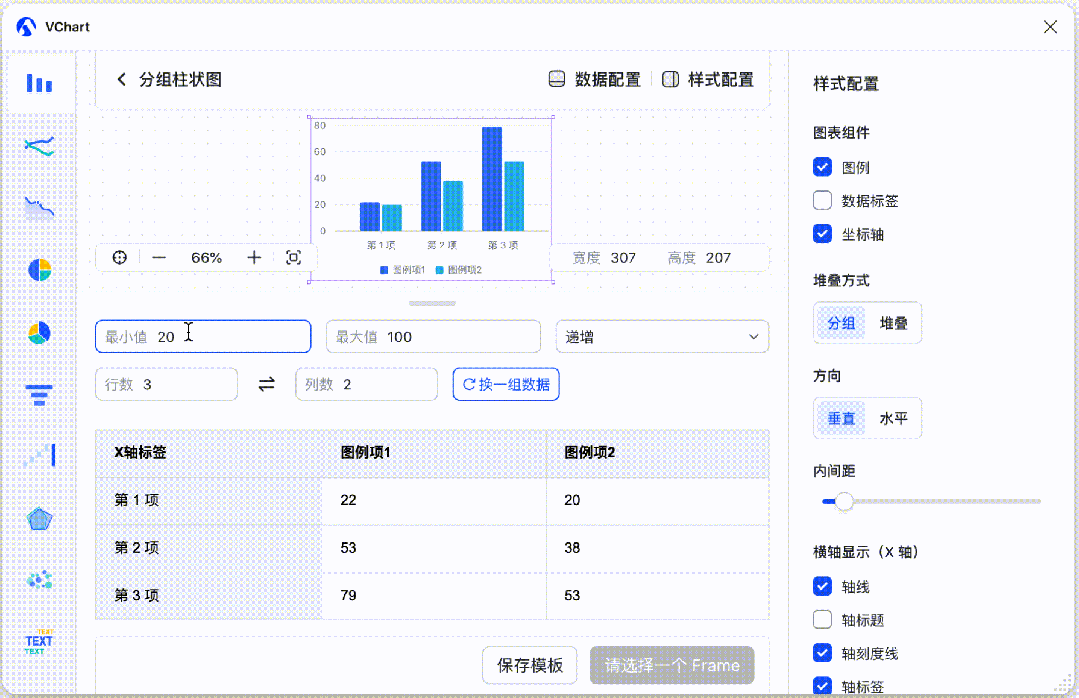
Task: Uncheck the 图例 checkbox
Action: [823, 167]
